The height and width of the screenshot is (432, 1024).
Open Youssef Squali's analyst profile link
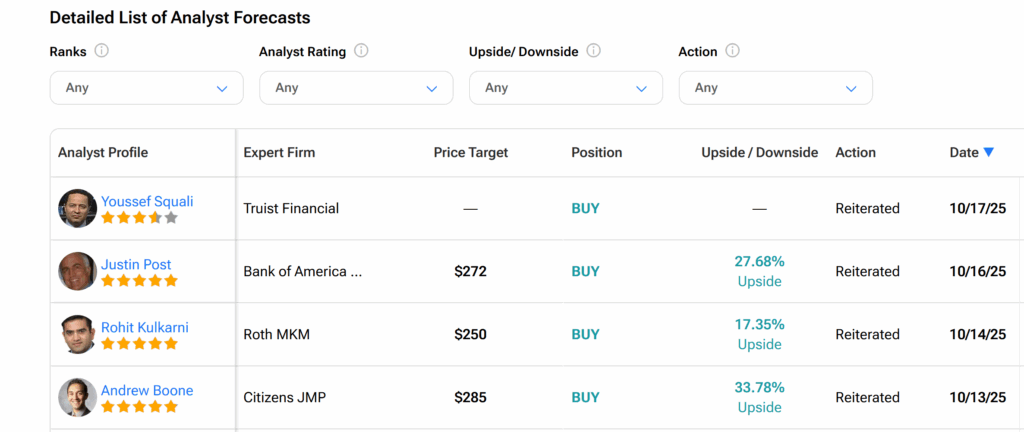click(147, 201)
